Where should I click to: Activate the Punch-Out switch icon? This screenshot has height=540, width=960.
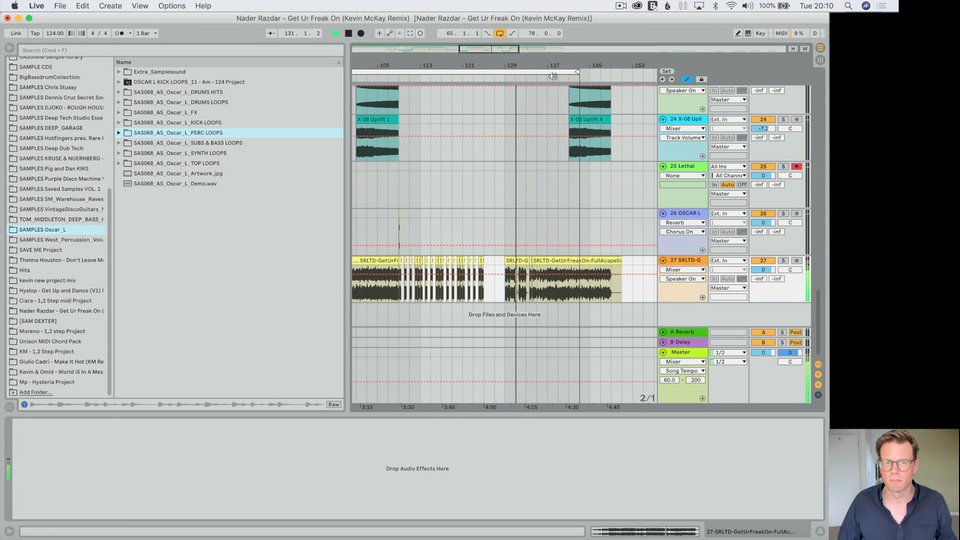click(512, 33)
